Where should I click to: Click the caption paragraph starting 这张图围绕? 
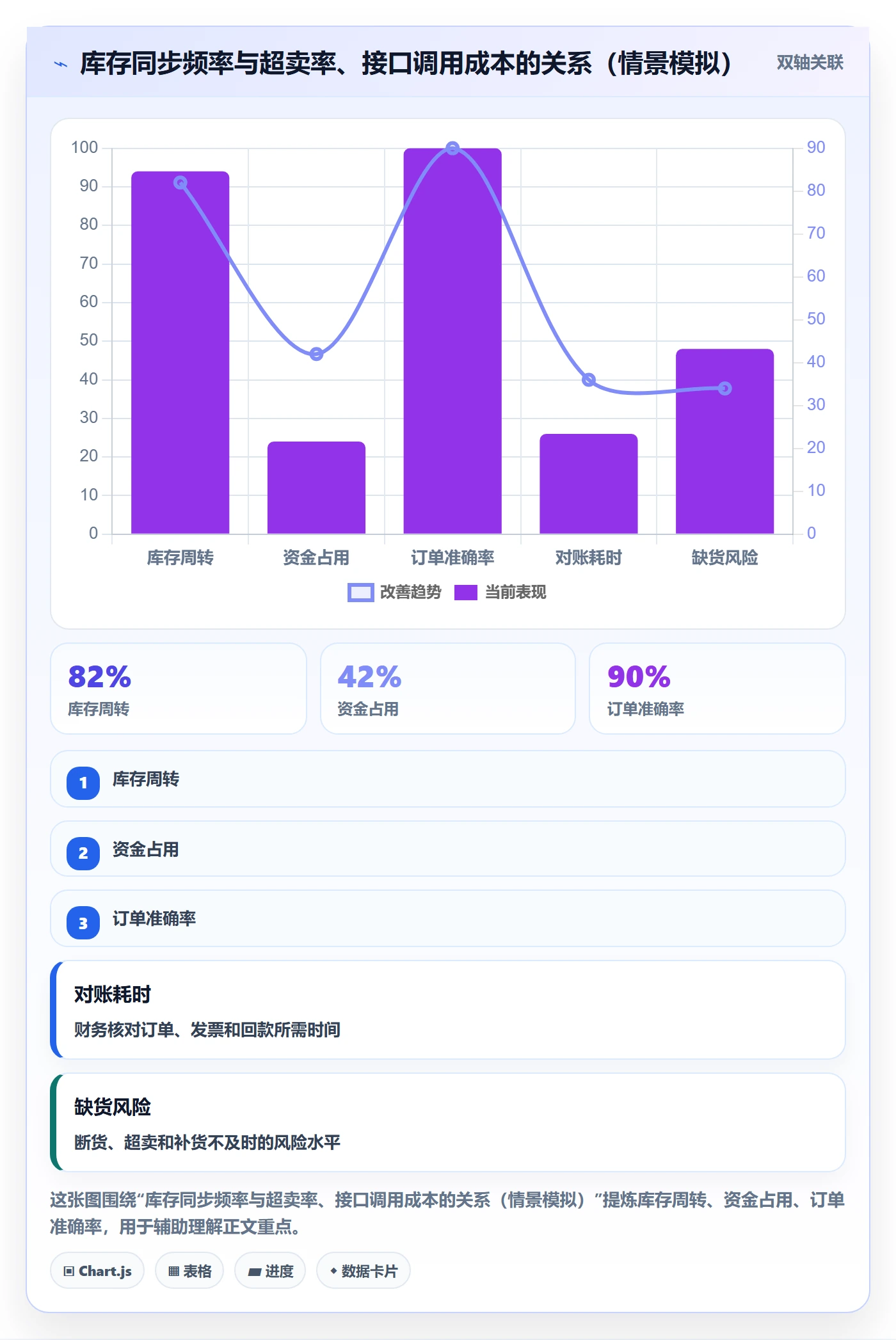click(448, 1213)
